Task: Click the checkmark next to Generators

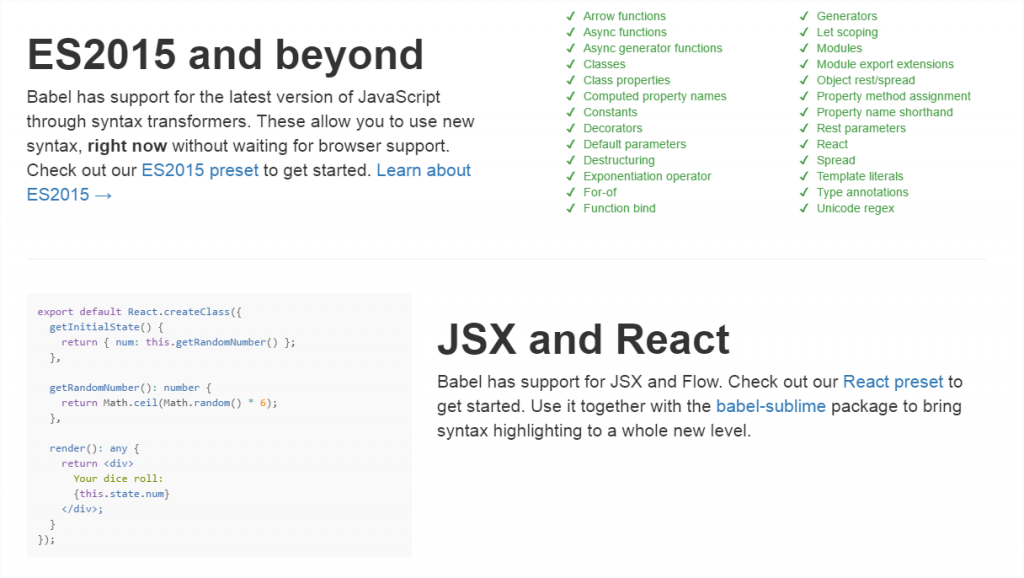Action: click(804, 16)
